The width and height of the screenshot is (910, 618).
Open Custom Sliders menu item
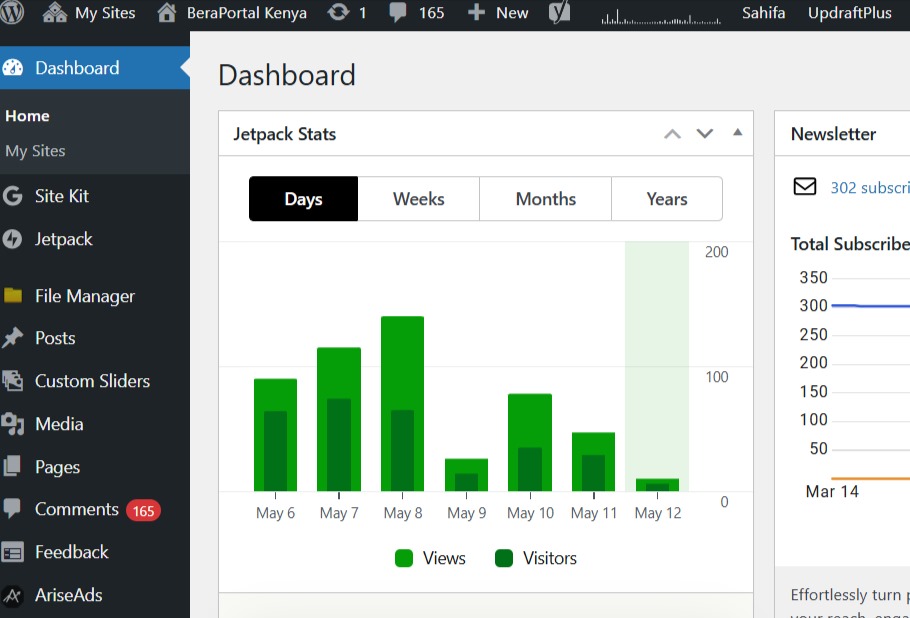click(x=92, y=381)
